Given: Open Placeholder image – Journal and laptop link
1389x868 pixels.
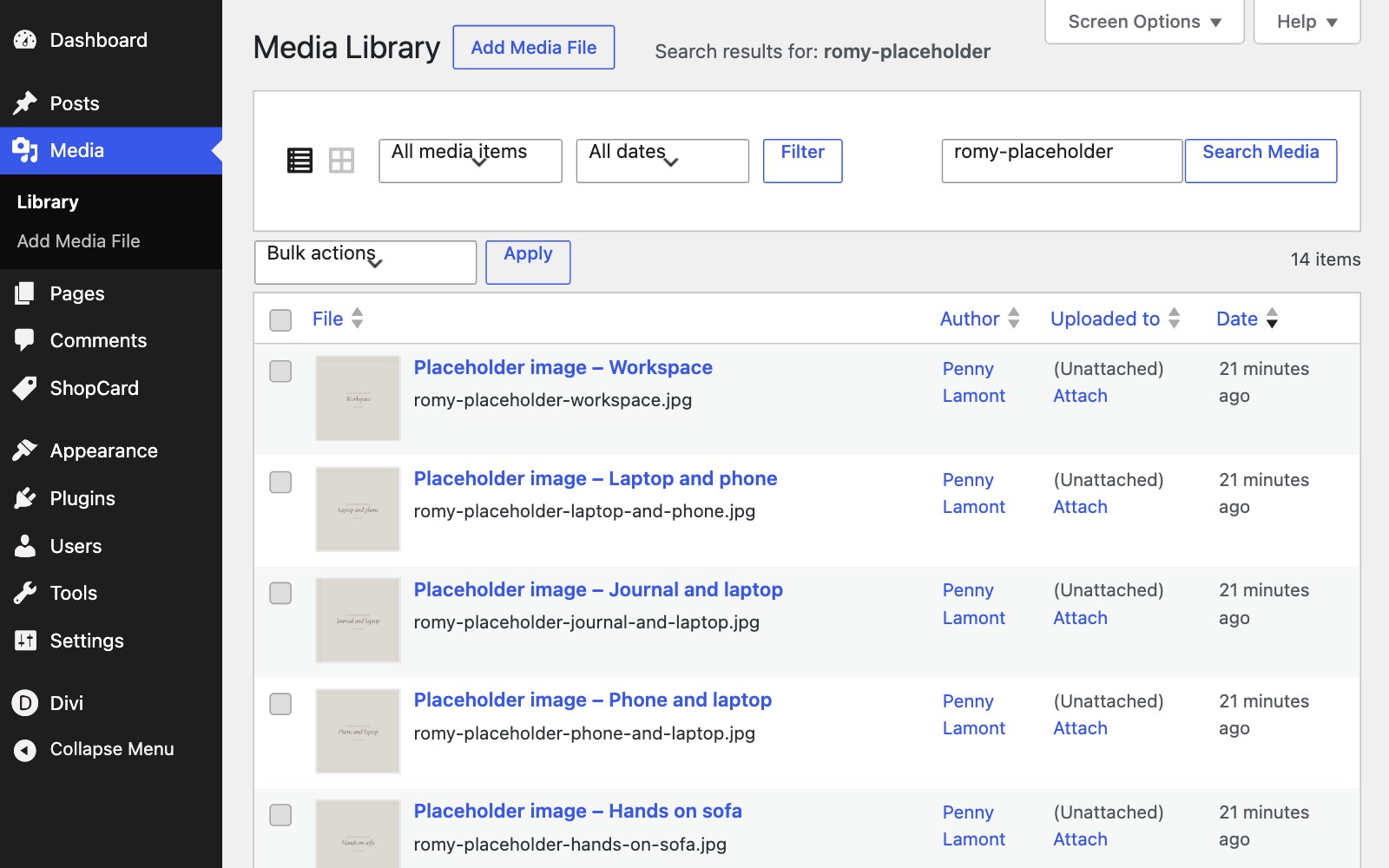Looking at the screenshot, I should pyautogui.click(x=598, y=589).
